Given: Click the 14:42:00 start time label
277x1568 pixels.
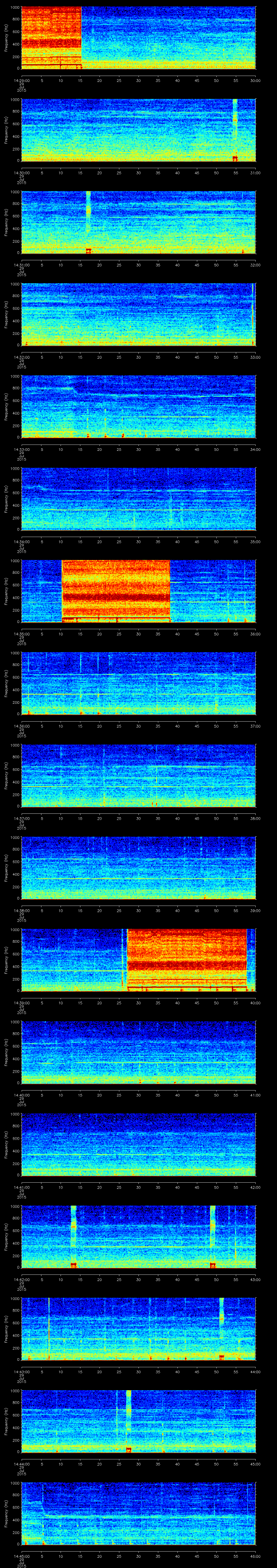Looking at the screenshot, I should click(21, 1279).
